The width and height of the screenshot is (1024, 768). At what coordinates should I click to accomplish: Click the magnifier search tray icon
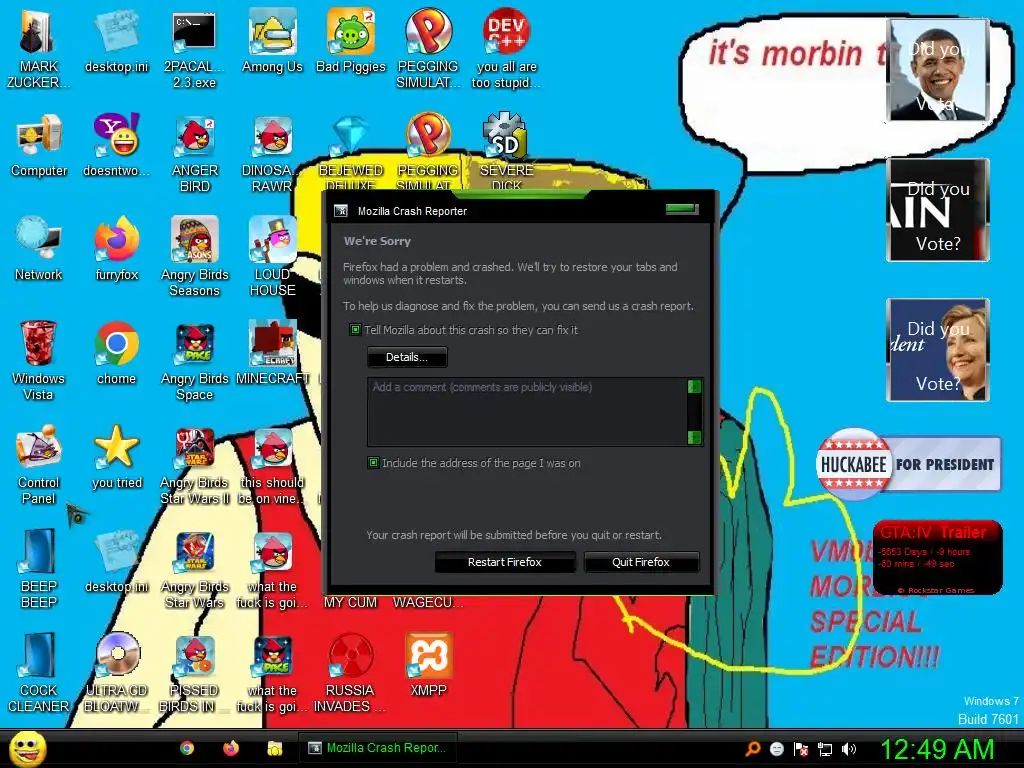tap(753, 749)
